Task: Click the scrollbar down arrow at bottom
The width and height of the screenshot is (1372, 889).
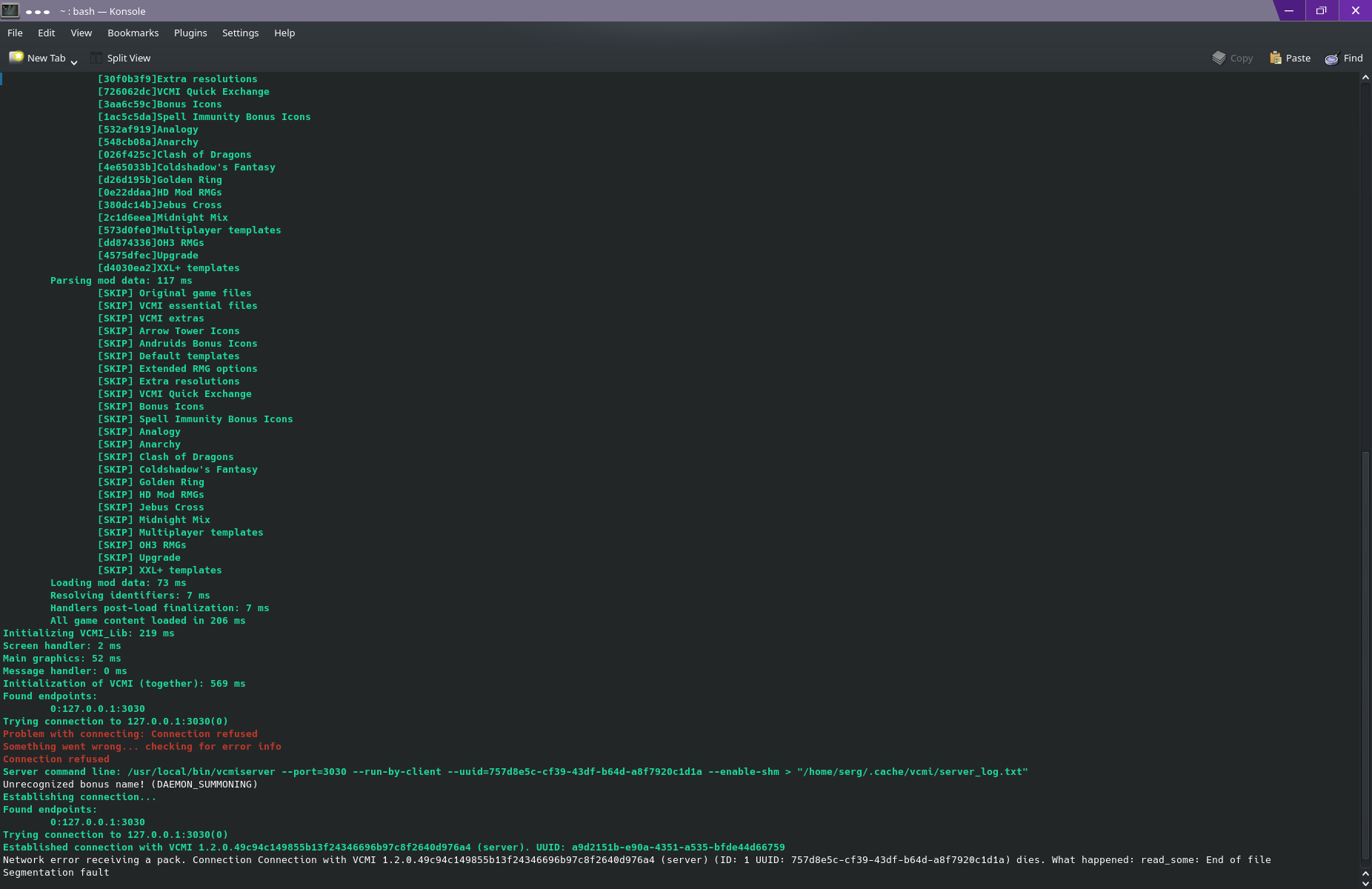Action: click(1365, 883)
